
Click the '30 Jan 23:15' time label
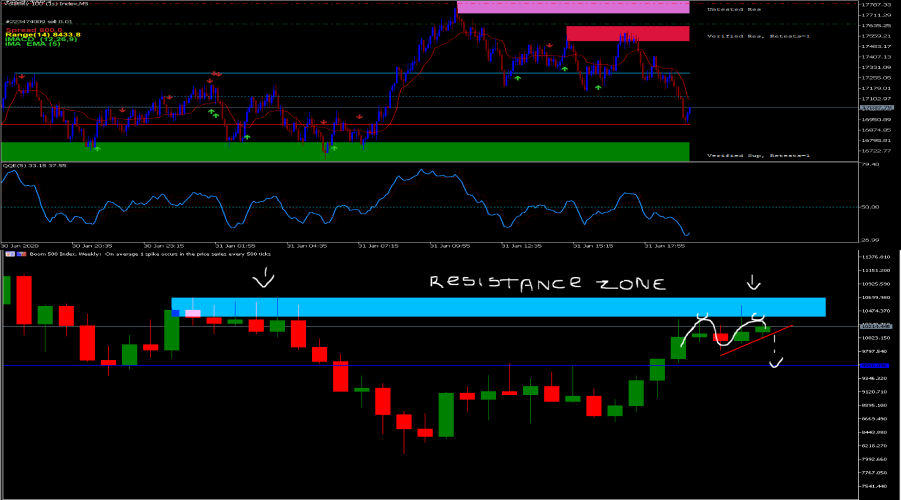point(164,245)
